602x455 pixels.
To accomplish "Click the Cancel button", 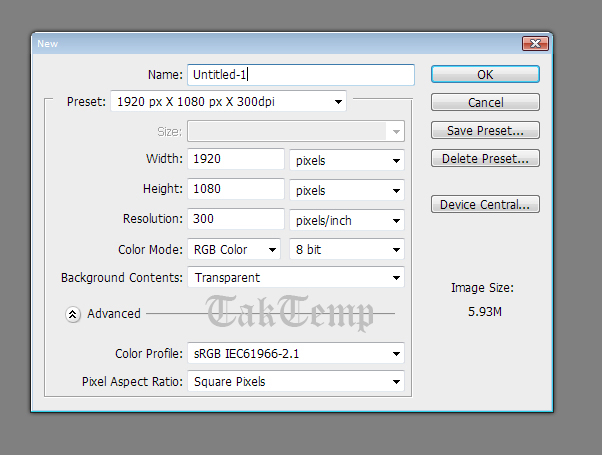I will (x=485, y=102).
